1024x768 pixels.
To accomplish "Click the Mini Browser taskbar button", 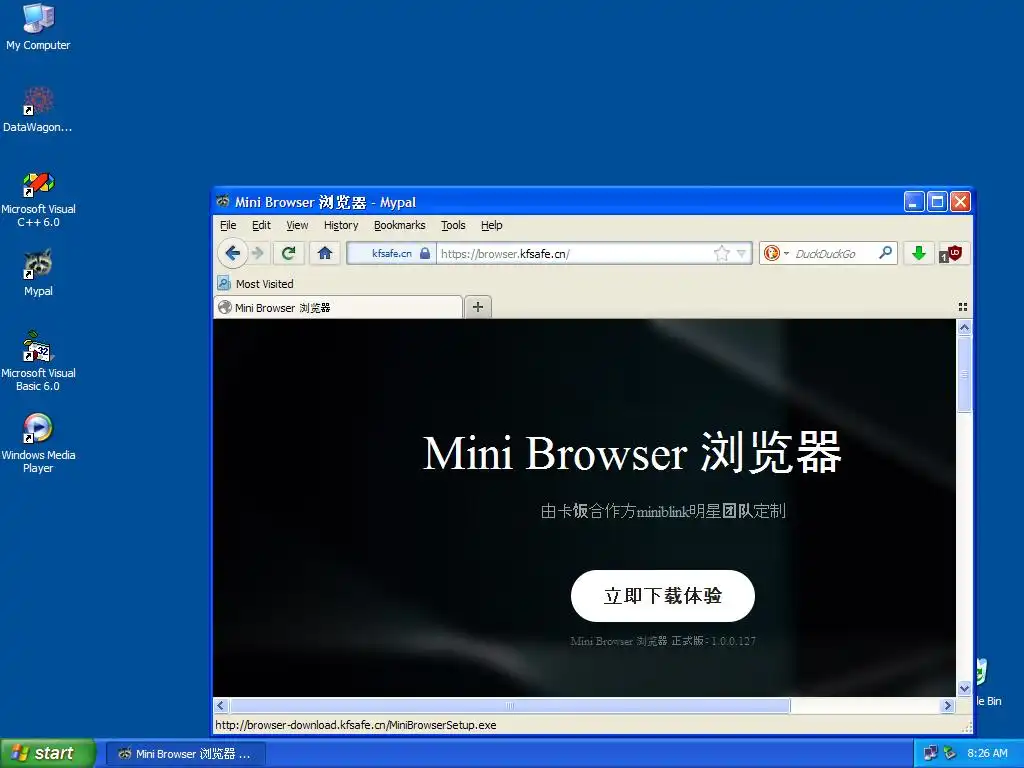I will [185, 754].
